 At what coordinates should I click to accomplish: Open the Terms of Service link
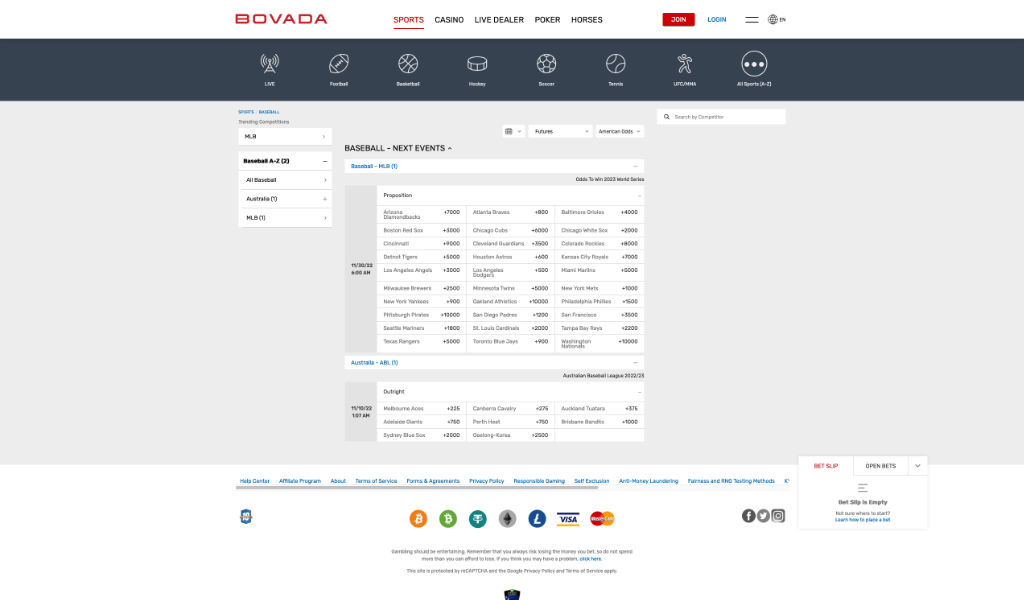tap(376, 481)
